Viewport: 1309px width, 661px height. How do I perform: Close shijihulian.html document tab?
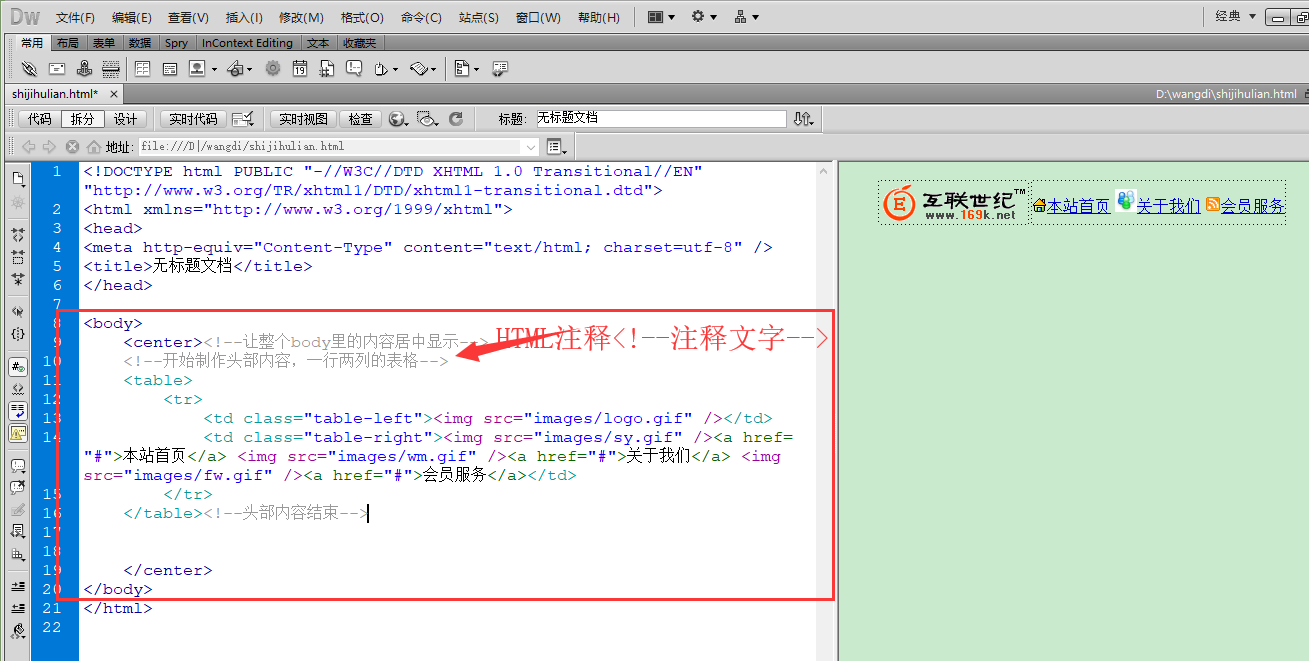(114, 94)
